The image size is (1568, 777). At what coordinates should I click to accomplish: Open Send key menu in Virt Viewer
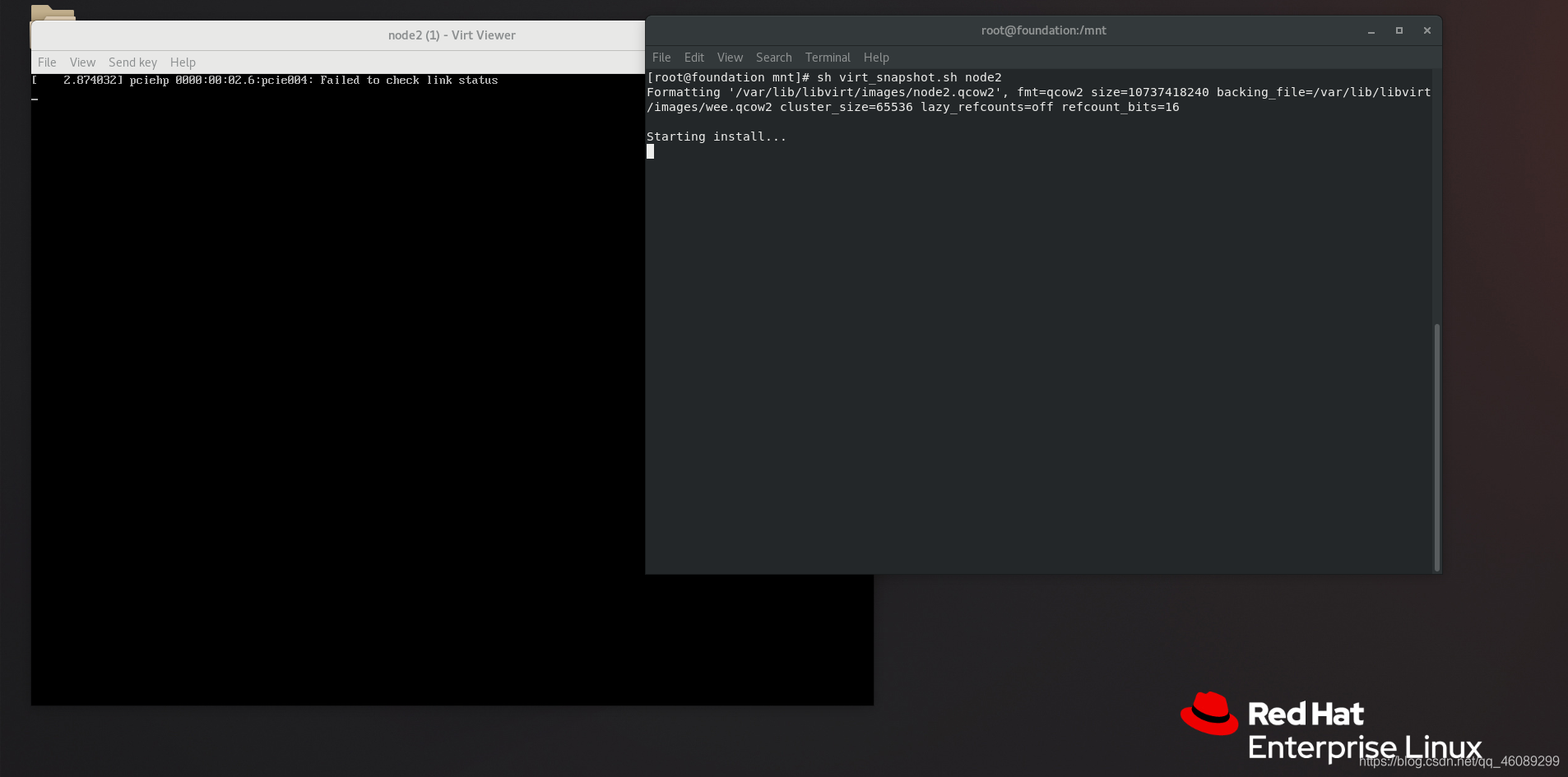click(132, 62)
